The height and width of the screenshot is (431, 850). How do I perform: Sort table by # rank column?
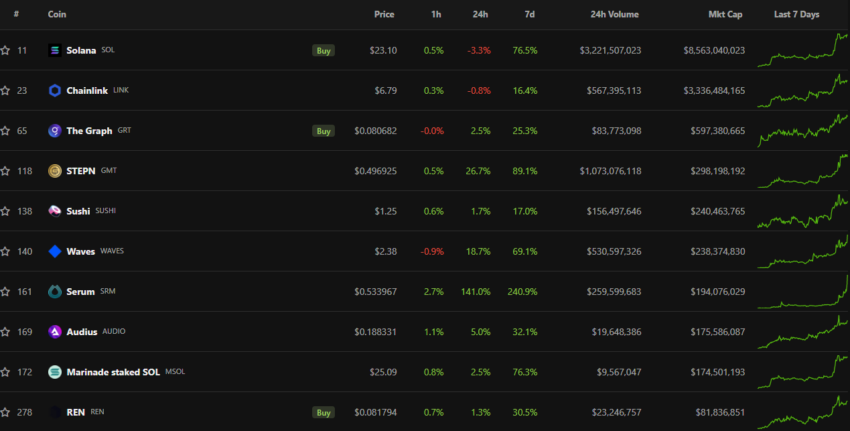(x=16, y=14)
